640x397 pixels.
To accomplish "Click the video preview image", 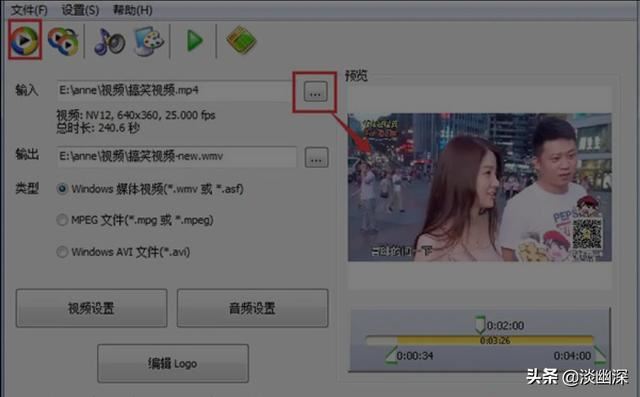I will pos(480,187).
